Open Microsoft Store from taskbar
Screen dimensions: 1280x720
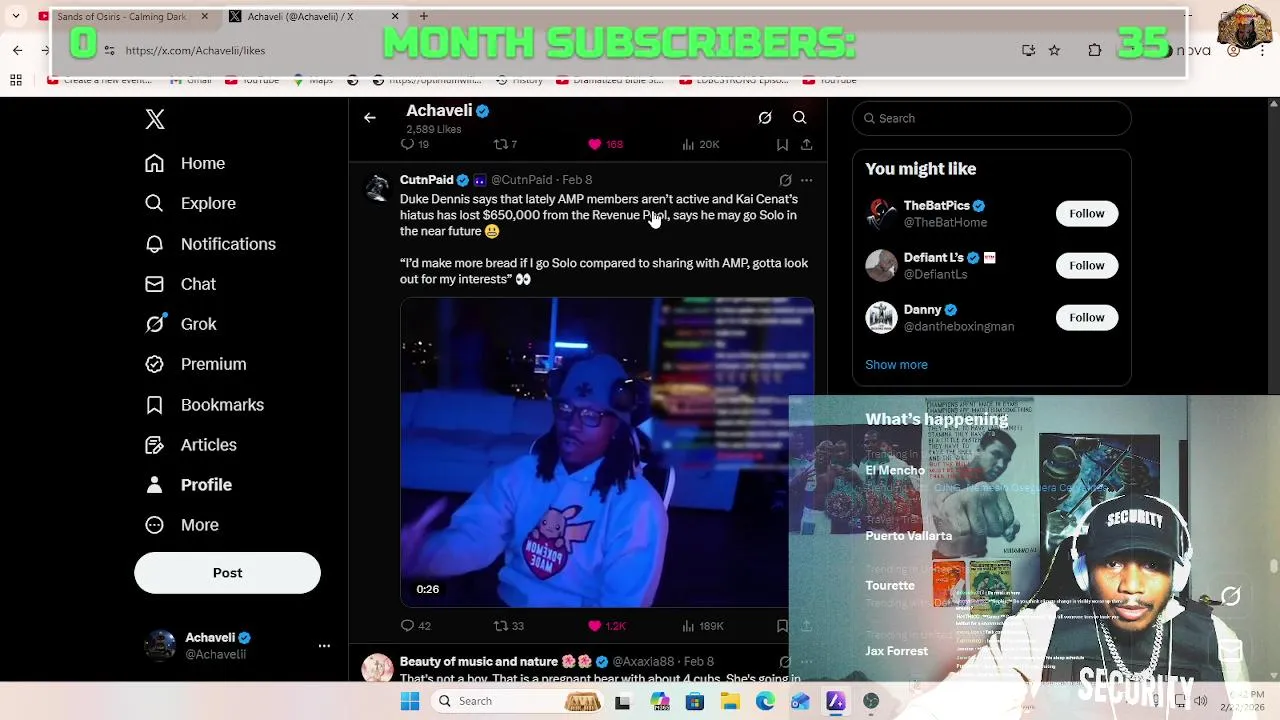pyautogui.click(x=695, y=701)
